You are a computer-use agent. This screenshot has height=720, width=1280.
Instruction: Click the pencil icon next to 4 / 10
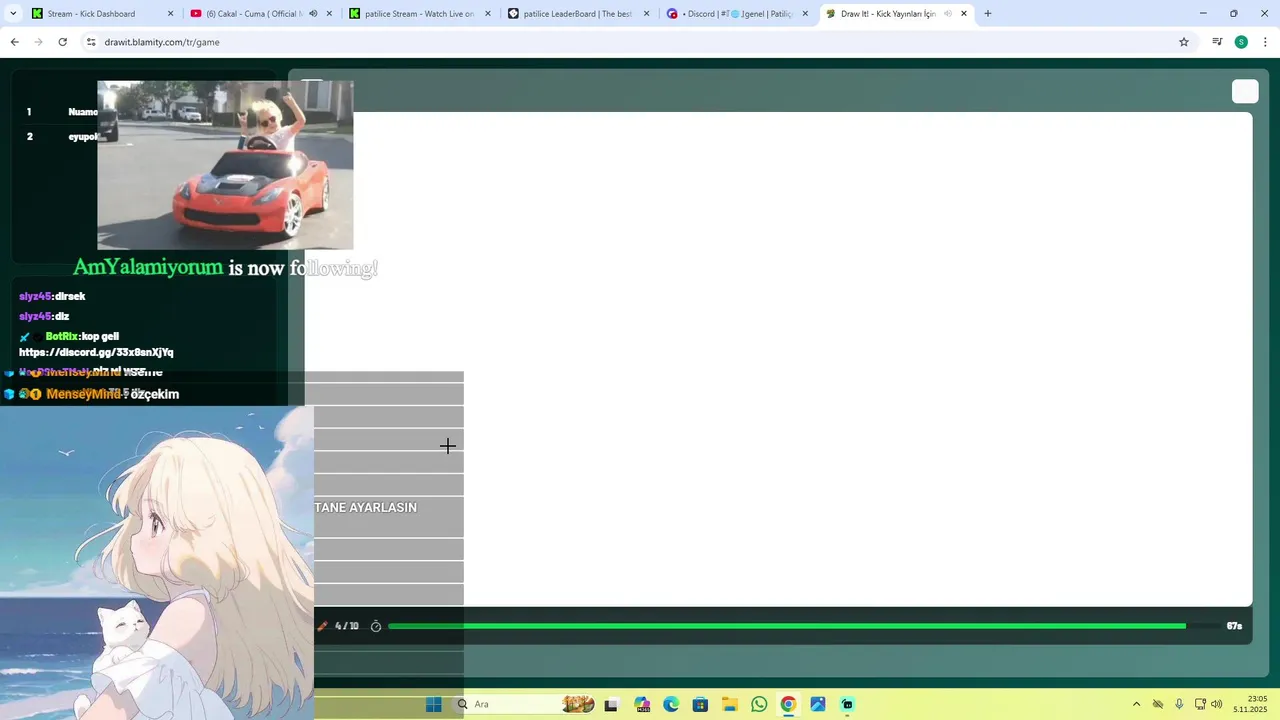(322, 626)
